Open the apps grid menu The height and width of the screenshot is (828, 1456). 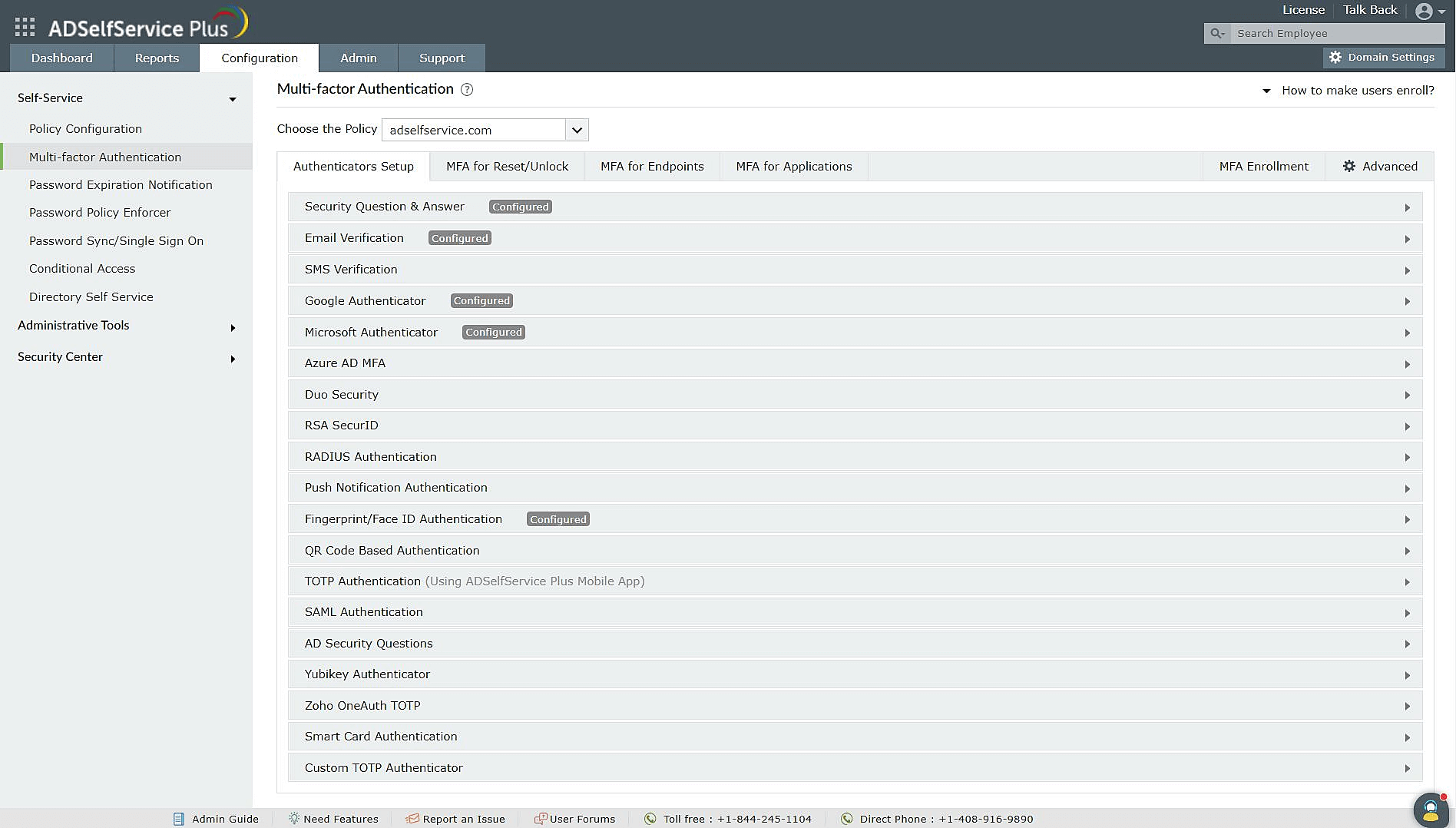24,25
